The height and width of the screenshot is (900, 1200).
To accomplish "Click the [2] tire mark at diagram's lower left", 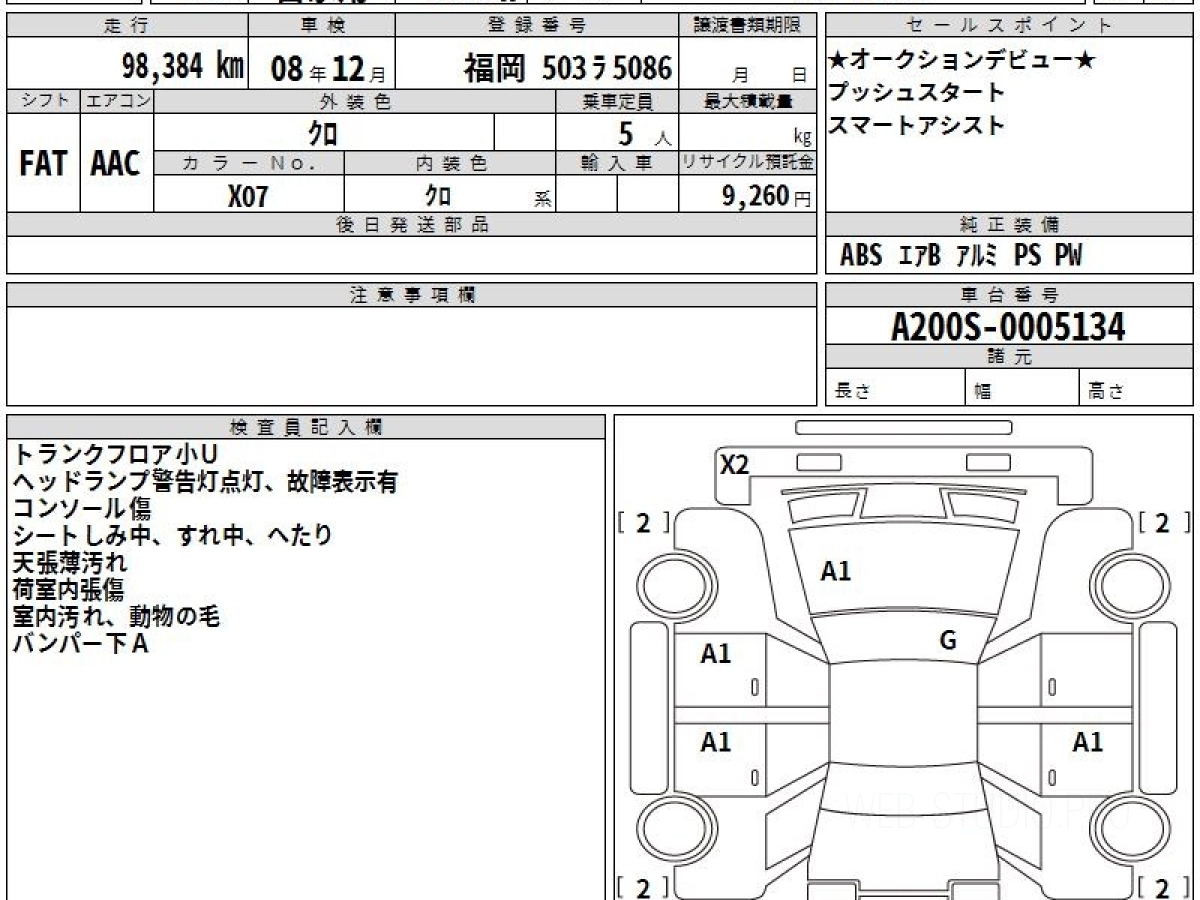I will 644,887.
